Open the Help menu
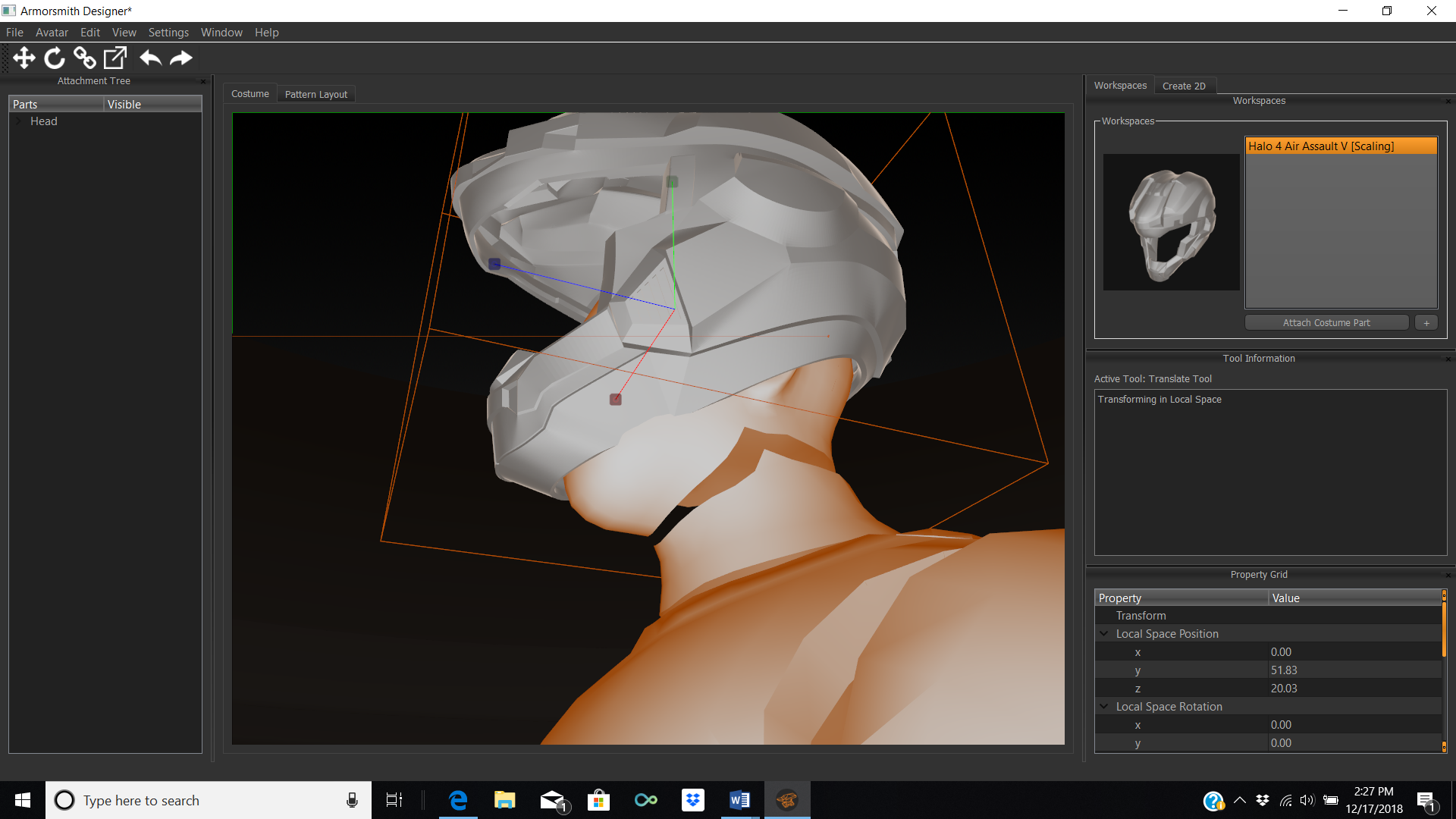1456x819 pixels. [x=267, y=33]
